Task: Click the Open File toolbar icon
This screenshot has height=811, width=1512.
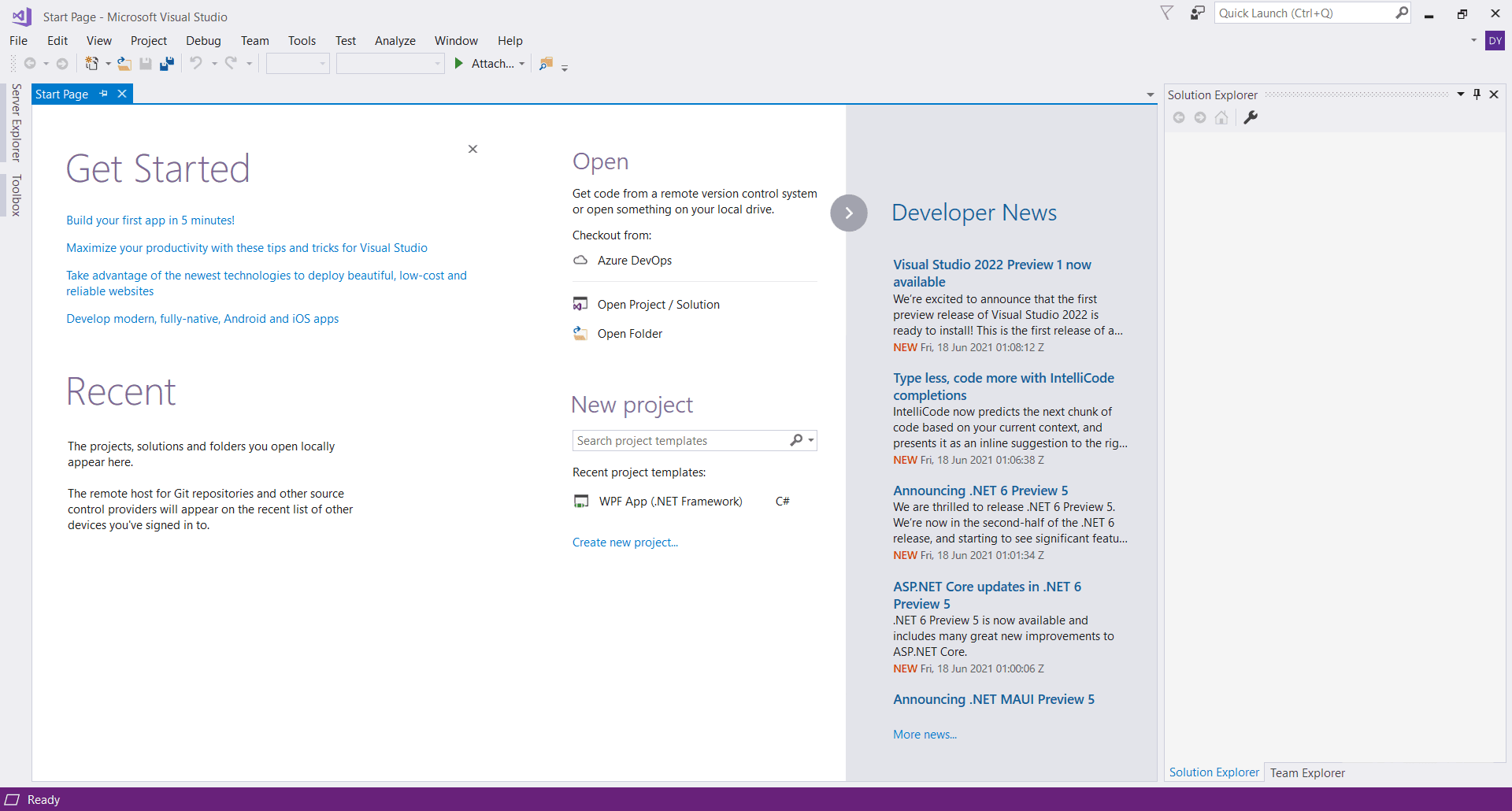Action: pyautogui.click(x=124, y=64)
